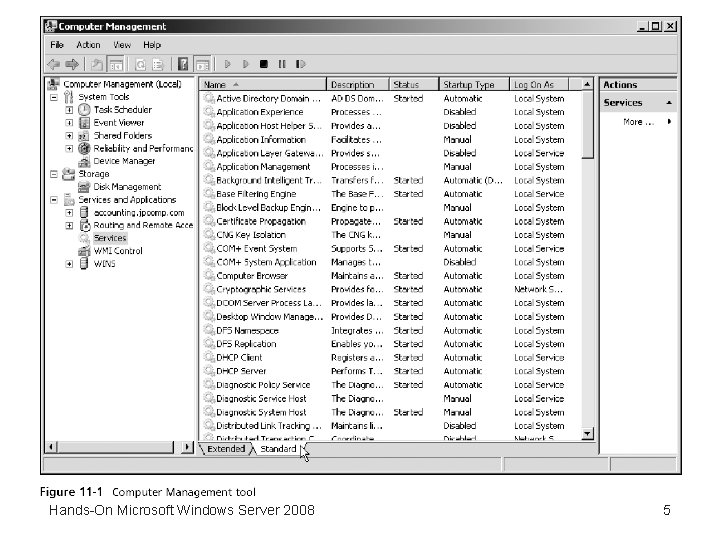This screenshot has height=540, width=720.
Task: Select Services in the console tree
Action: click(x=110, y=238)
